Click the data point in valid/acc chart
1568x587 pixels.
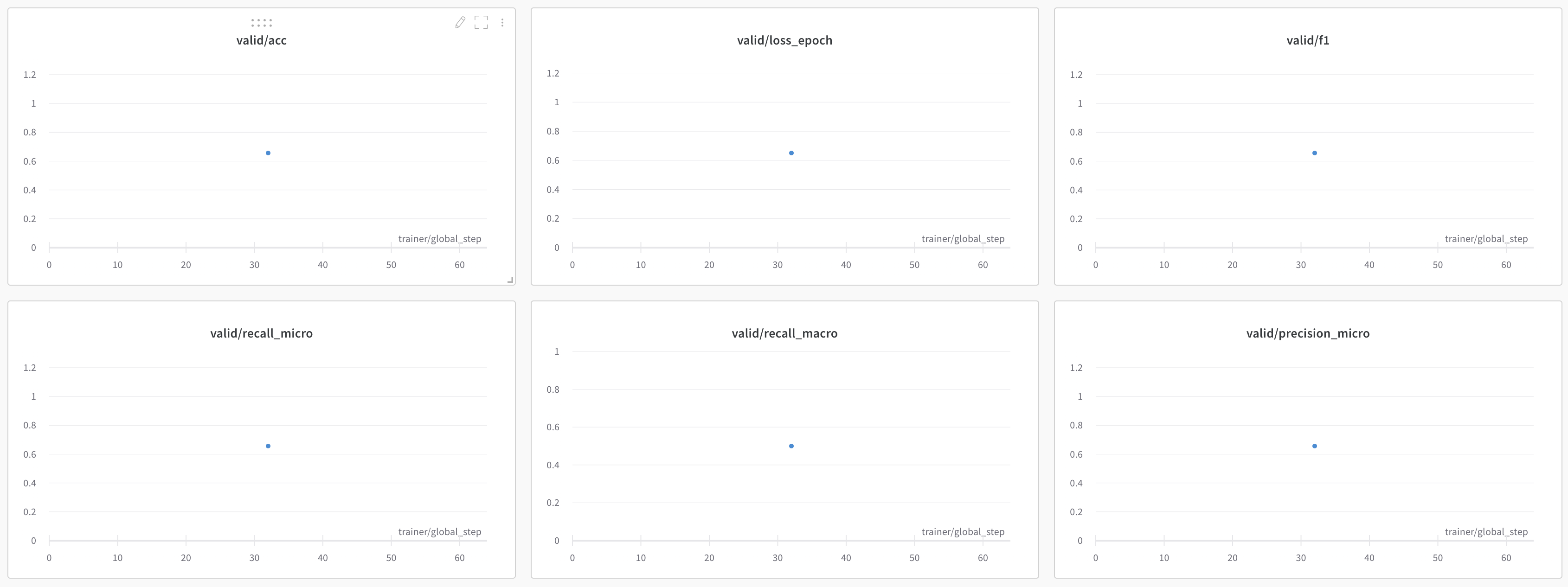[268, 153]
